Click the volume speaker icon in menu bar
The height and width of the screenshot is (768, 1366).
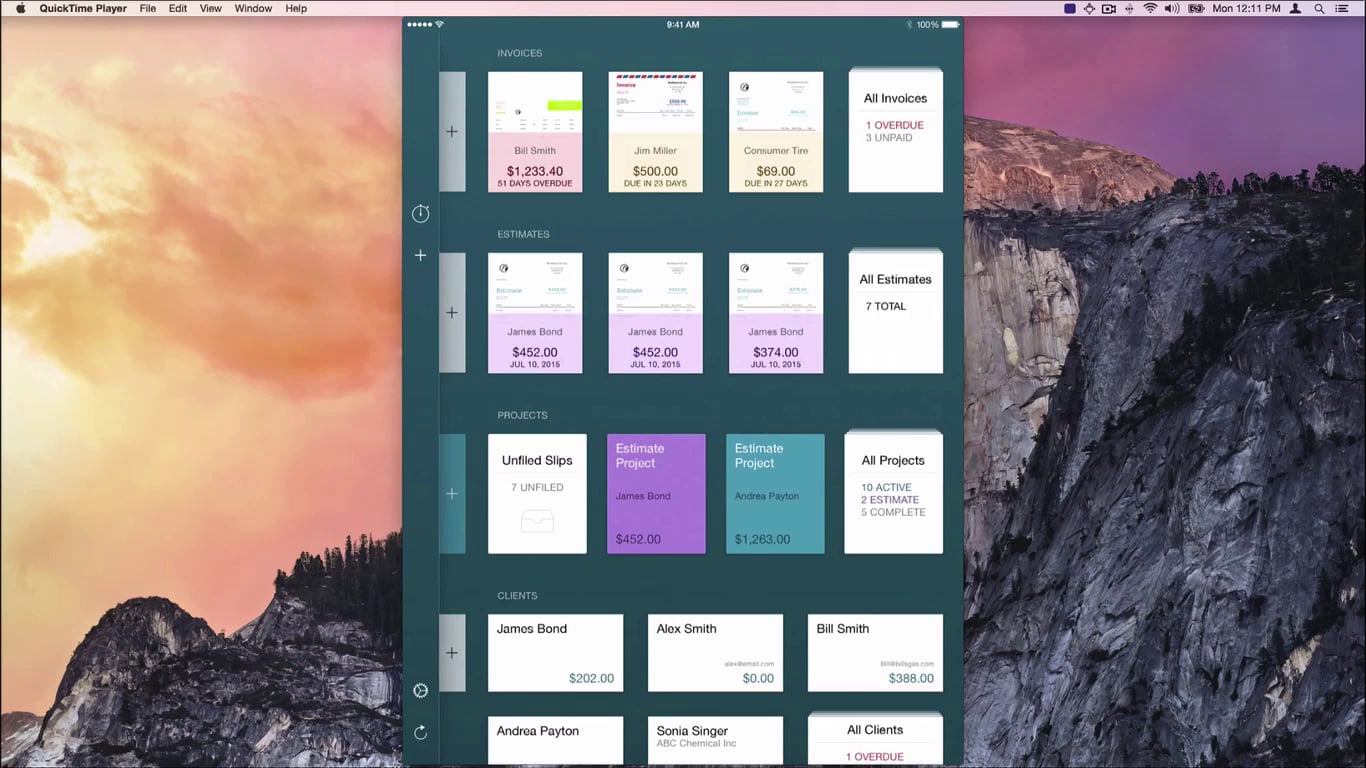[x=1171, y=8]
